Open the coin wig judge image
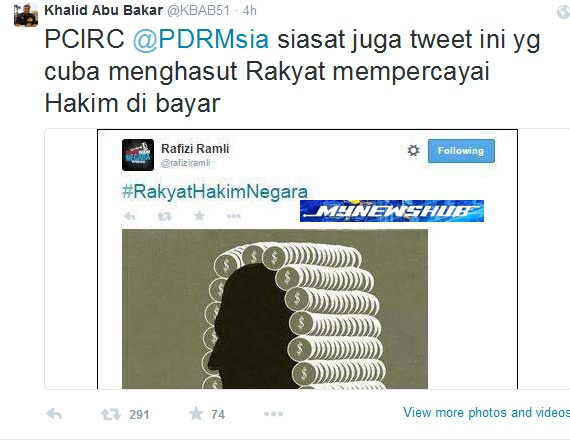This screenshot has height=445, width=570. point(275,309)
